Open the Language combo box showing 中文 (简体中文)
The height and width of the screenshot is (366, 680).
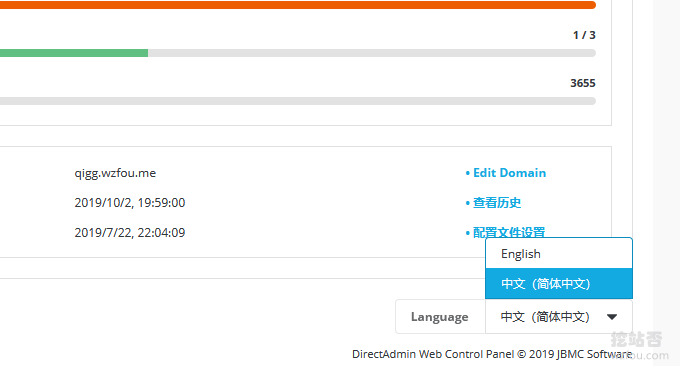click(x=559, y=317)
